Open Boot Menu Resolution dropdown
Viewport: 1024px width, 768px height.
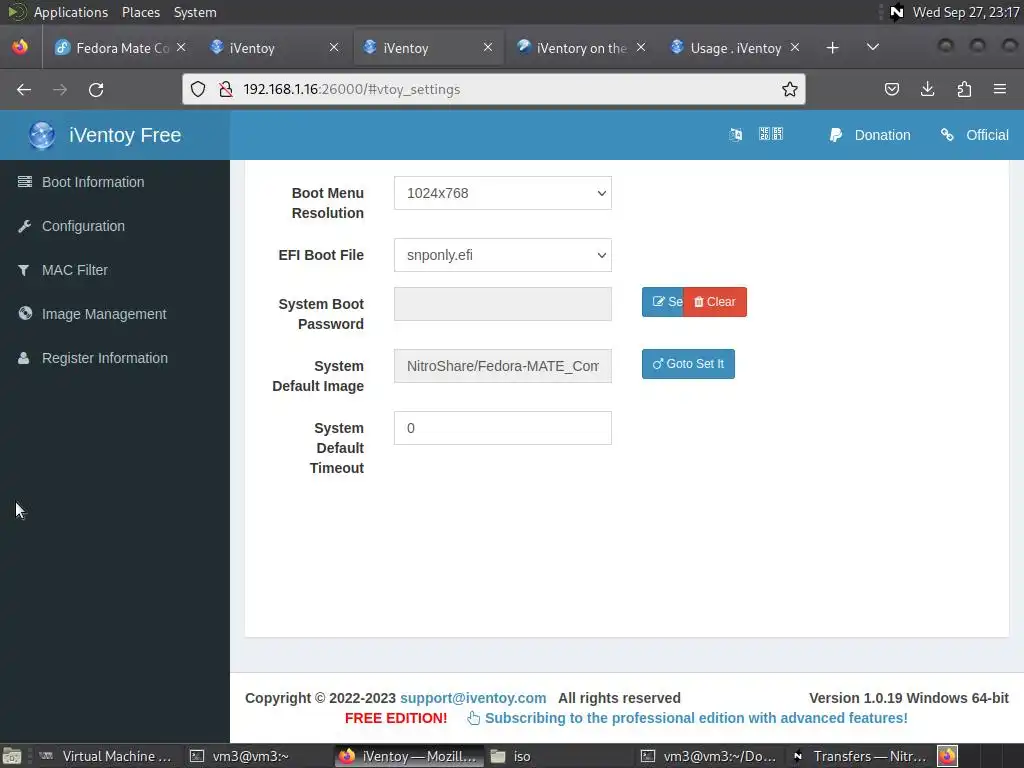(x=503, y=193)
